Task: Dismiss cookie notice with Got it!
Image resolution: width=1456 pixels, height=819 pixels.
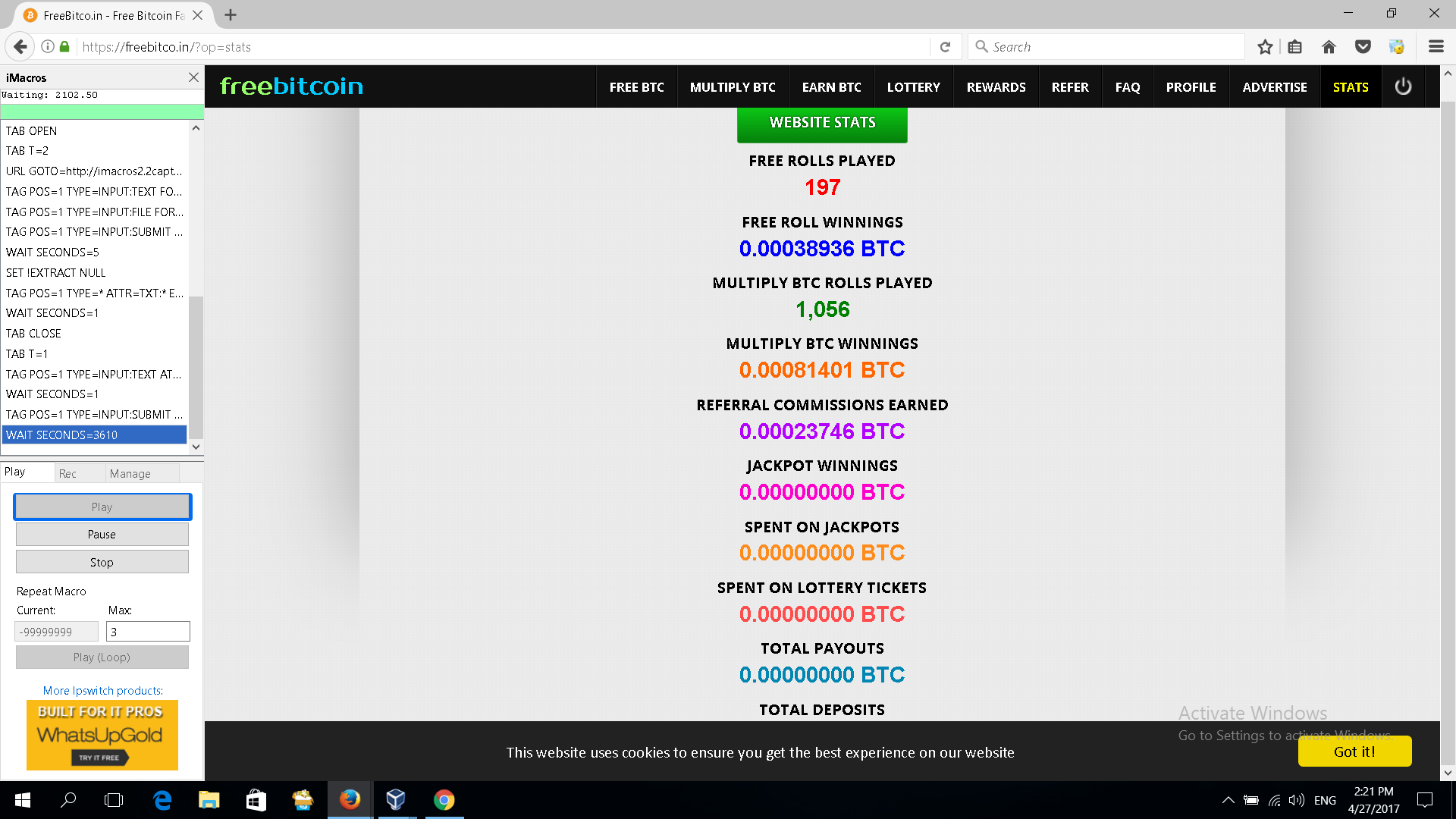Action: point(1354,752)
